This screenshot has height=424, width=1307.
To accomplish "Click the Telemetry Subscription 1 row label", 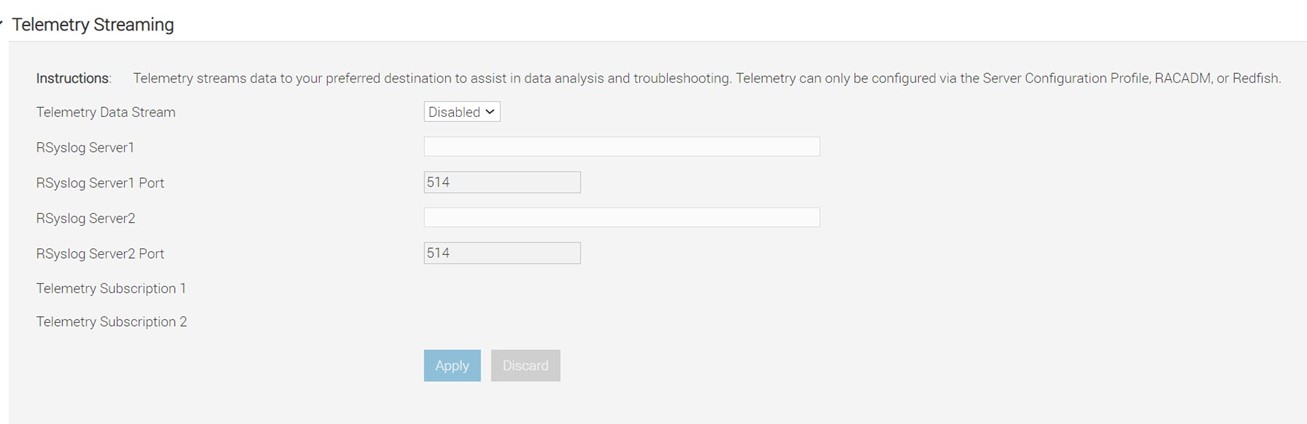I will tap(111, 288).
